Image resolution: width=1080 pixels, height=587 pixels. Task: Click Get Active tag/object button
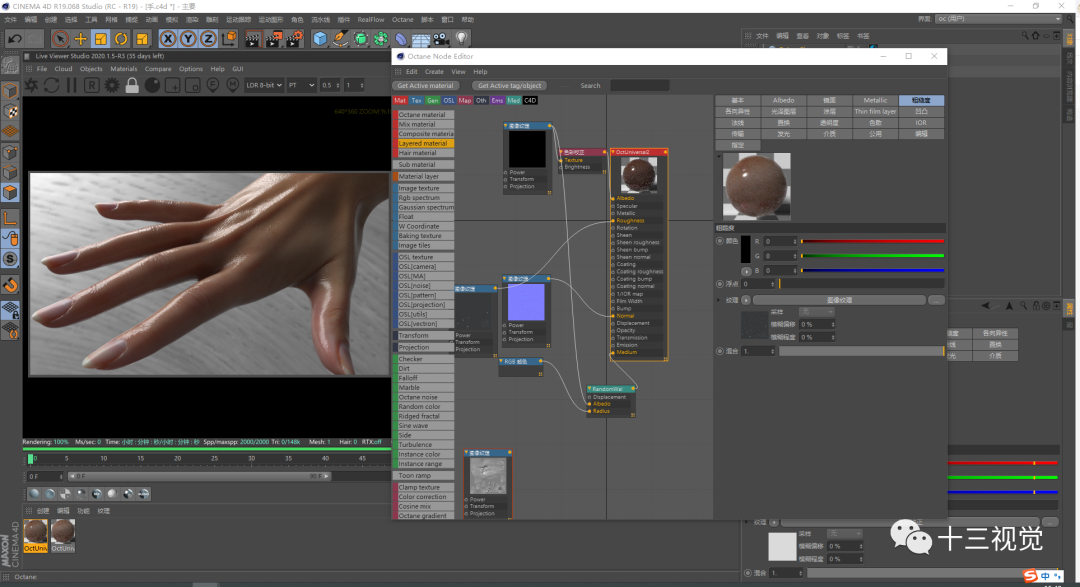pos(510,85)
